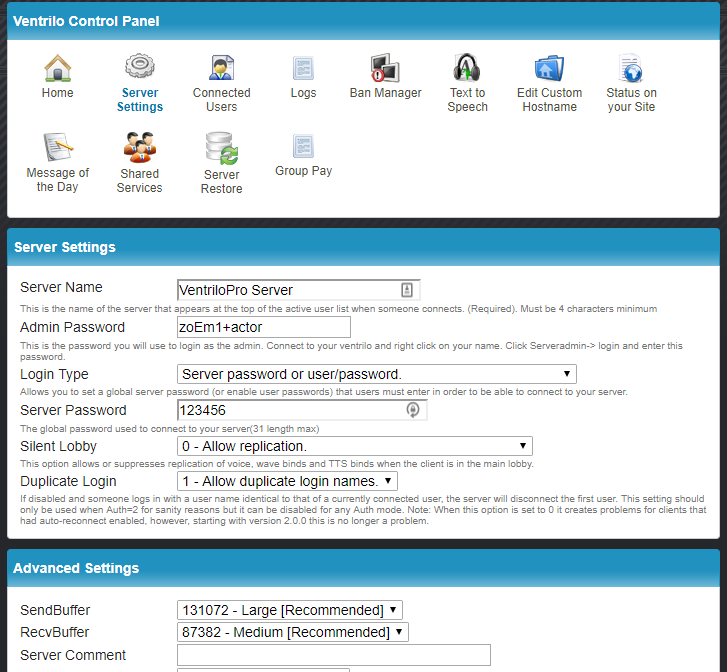Expand the Silent Lobby dropdown
Image resolution: width=727 pixels, height=672 pixels.
355,446
